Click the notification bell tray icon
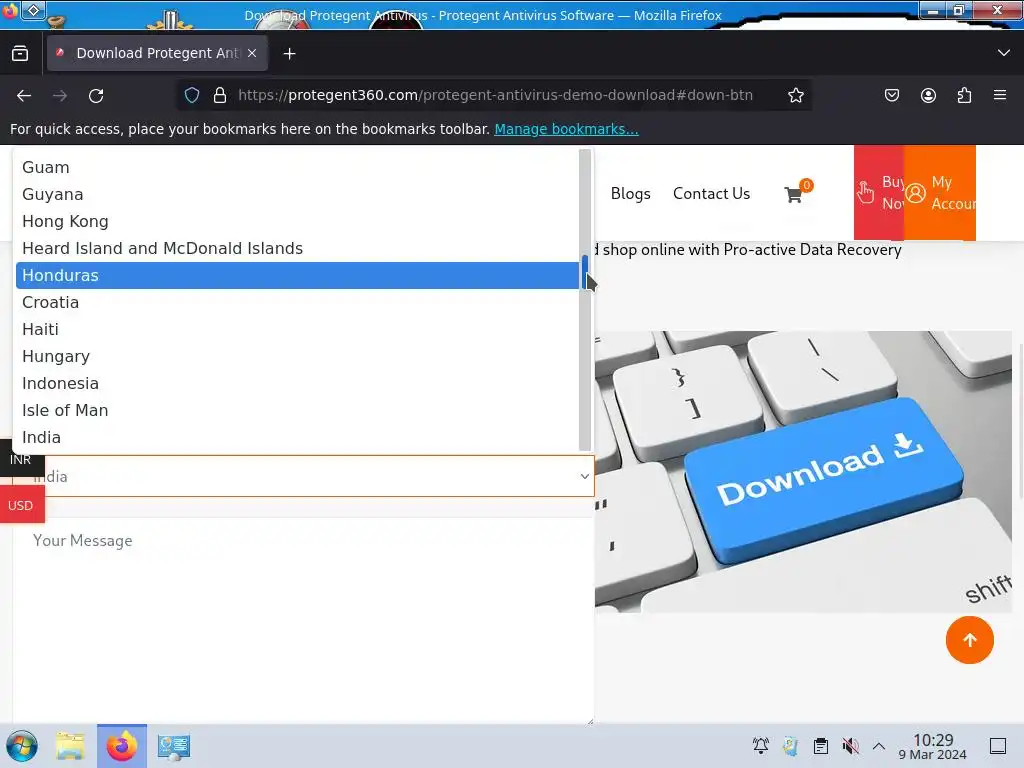 (761, 746)
